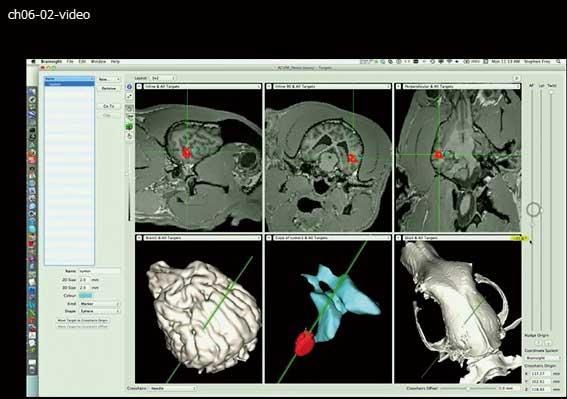
Task: Click the Colour swatch for the target
Action: click(85, 296)
